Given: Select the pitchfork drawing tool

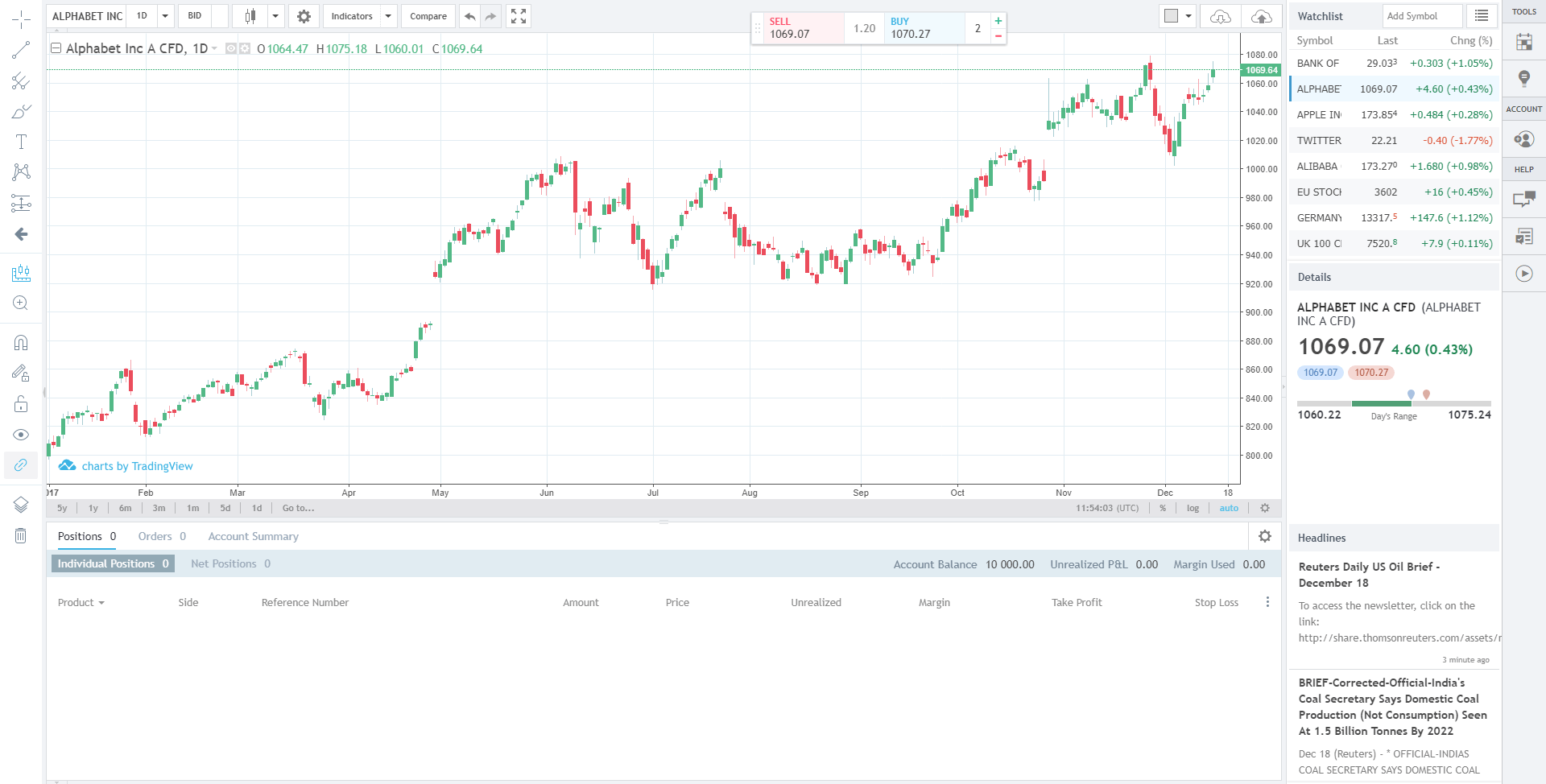Looking at the screenshot, I should tap(21, 80).
